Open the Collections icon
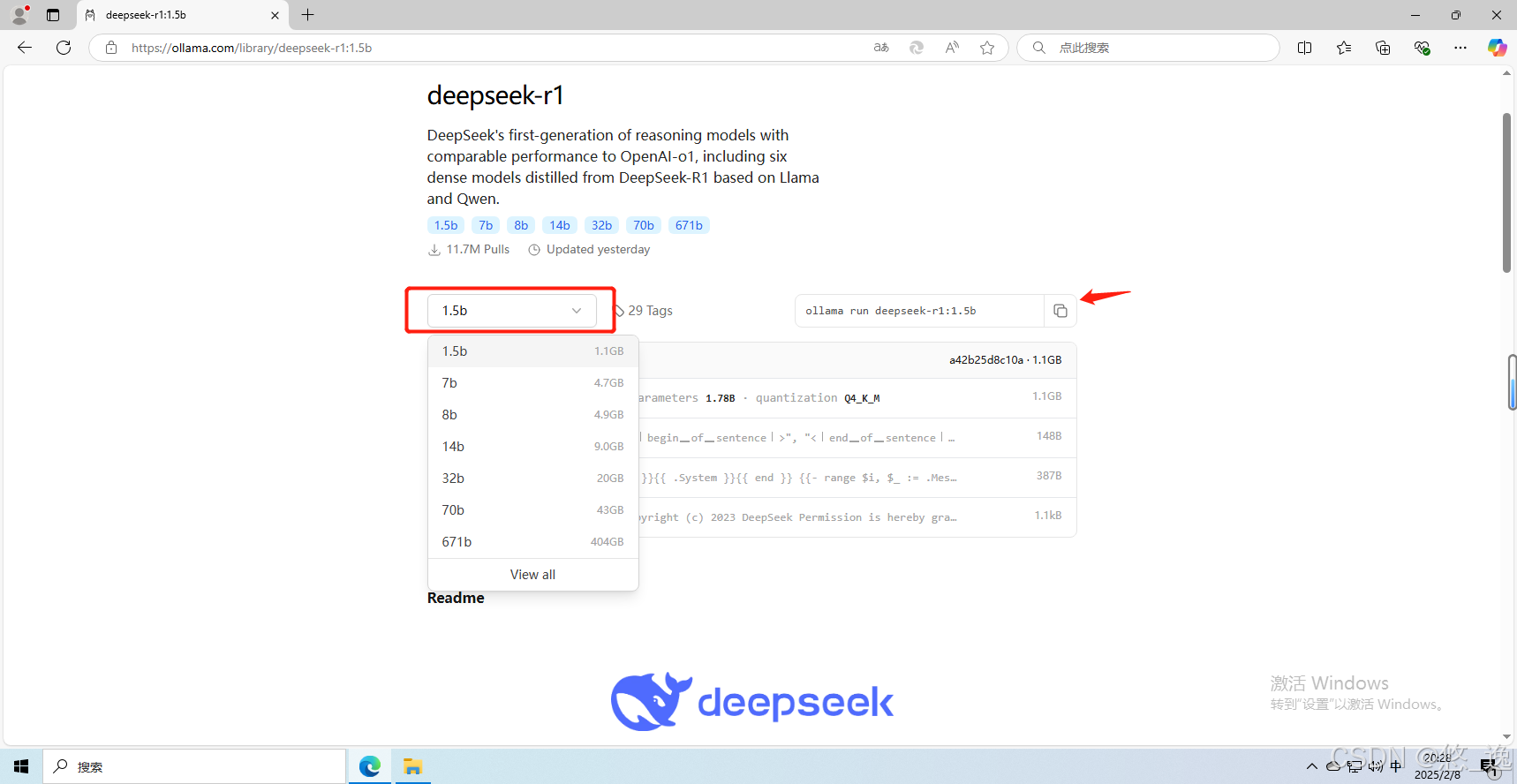This screenshot has width=1517, height=784. 1383,48
